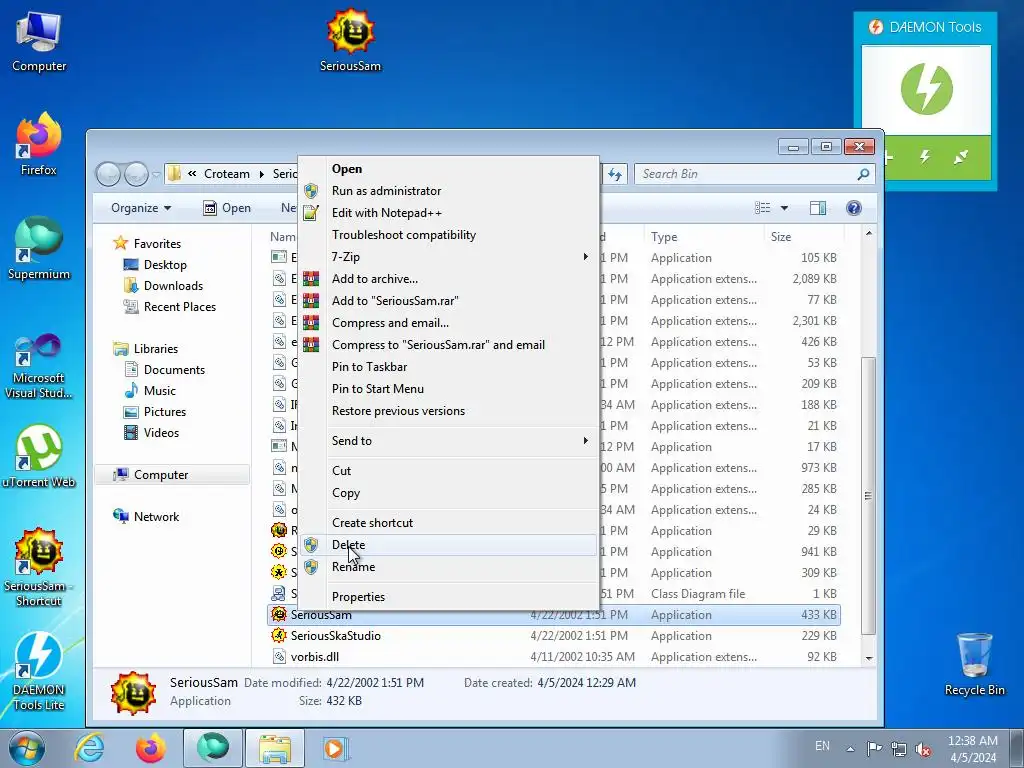Choose Rename in the context menu
Viewport: 1024px width, 768px height.
[451, 567]
